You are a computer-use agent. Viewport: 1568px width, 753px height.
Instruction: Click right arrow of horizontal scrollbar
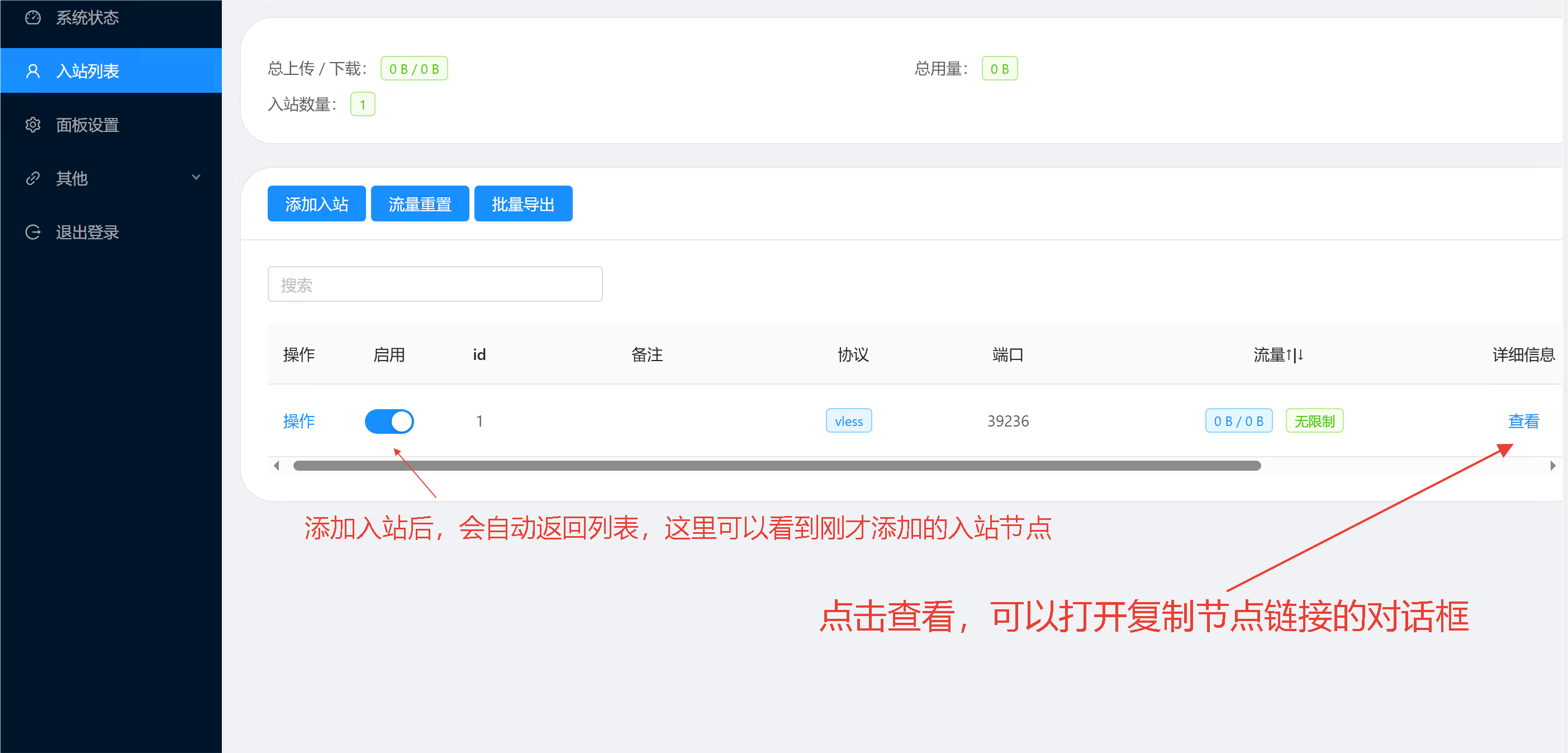(x=1552, y=466)
